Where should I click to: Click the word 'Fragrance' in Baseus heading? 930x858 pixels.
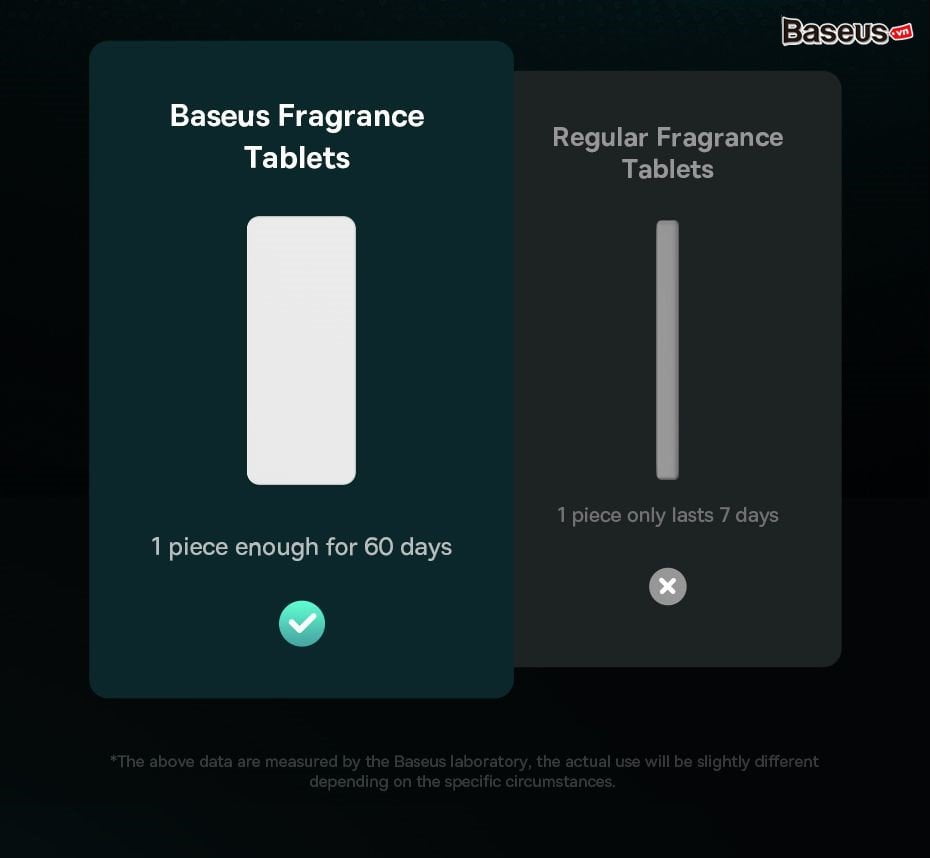[x=351, y=116]
